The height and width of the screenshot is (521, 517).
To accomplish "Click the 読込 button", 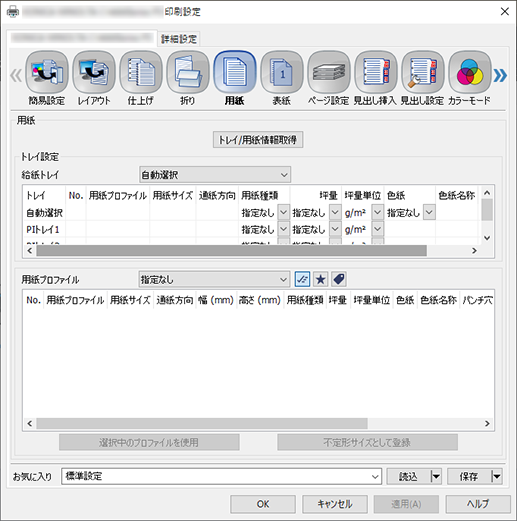I will pos(409,477).
